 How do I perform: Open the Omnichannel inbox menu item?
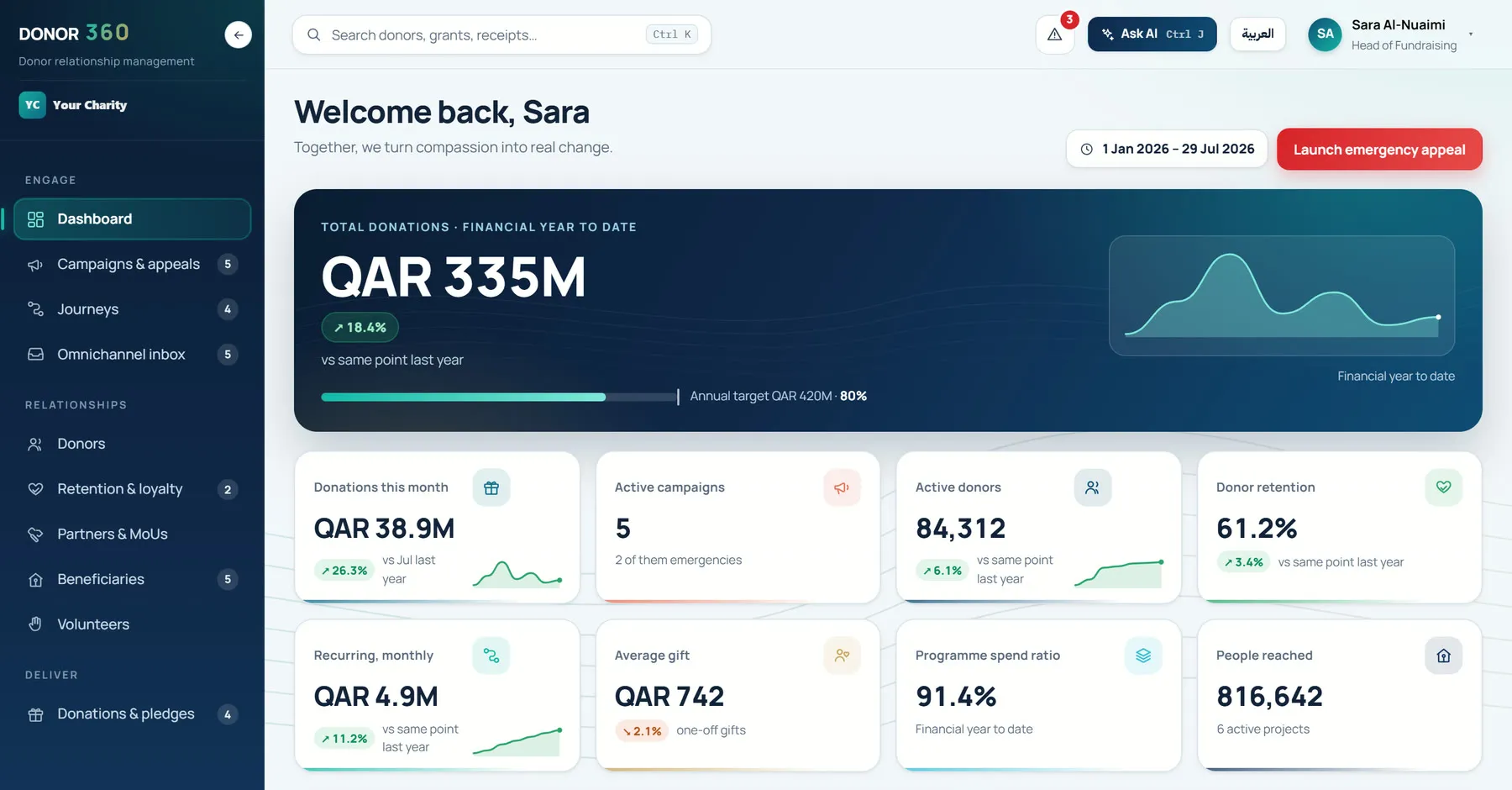coord(133,355)
